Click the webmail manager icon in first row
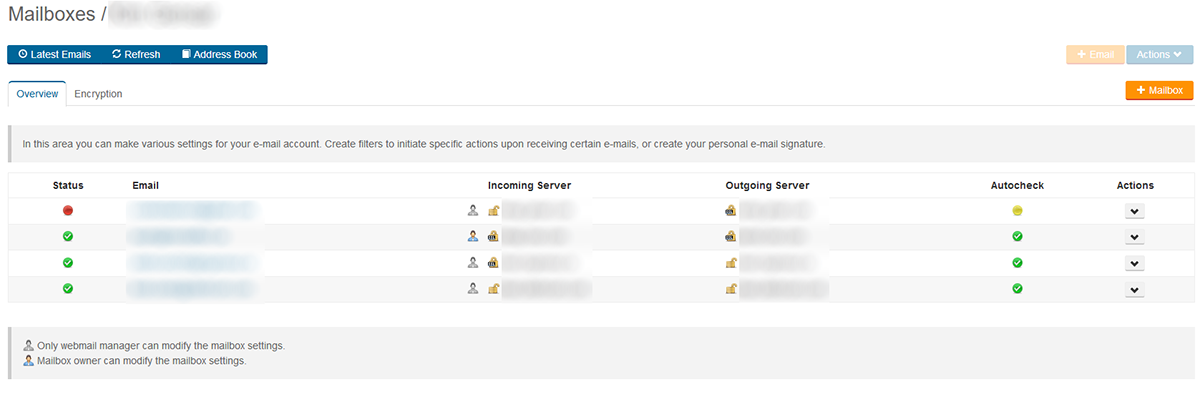This screenshot has width=1200, height=395. (473, 211)
